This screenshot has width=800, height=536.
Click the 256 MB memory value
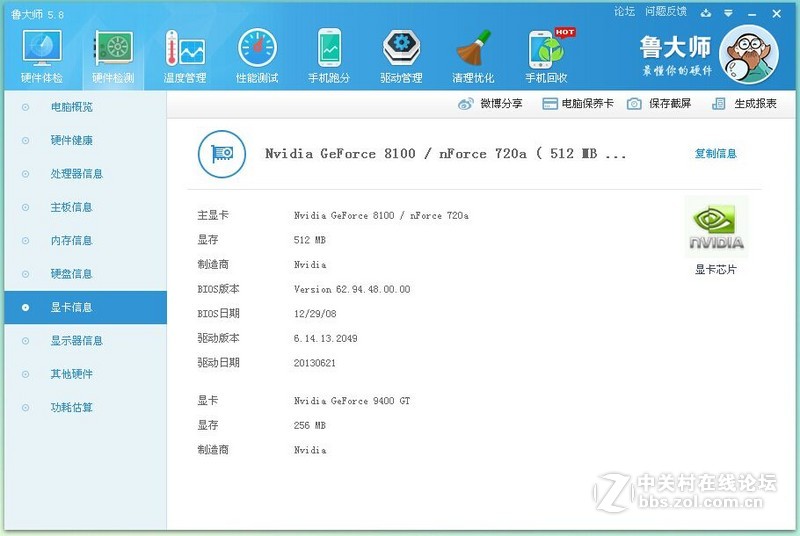[310, 425]
